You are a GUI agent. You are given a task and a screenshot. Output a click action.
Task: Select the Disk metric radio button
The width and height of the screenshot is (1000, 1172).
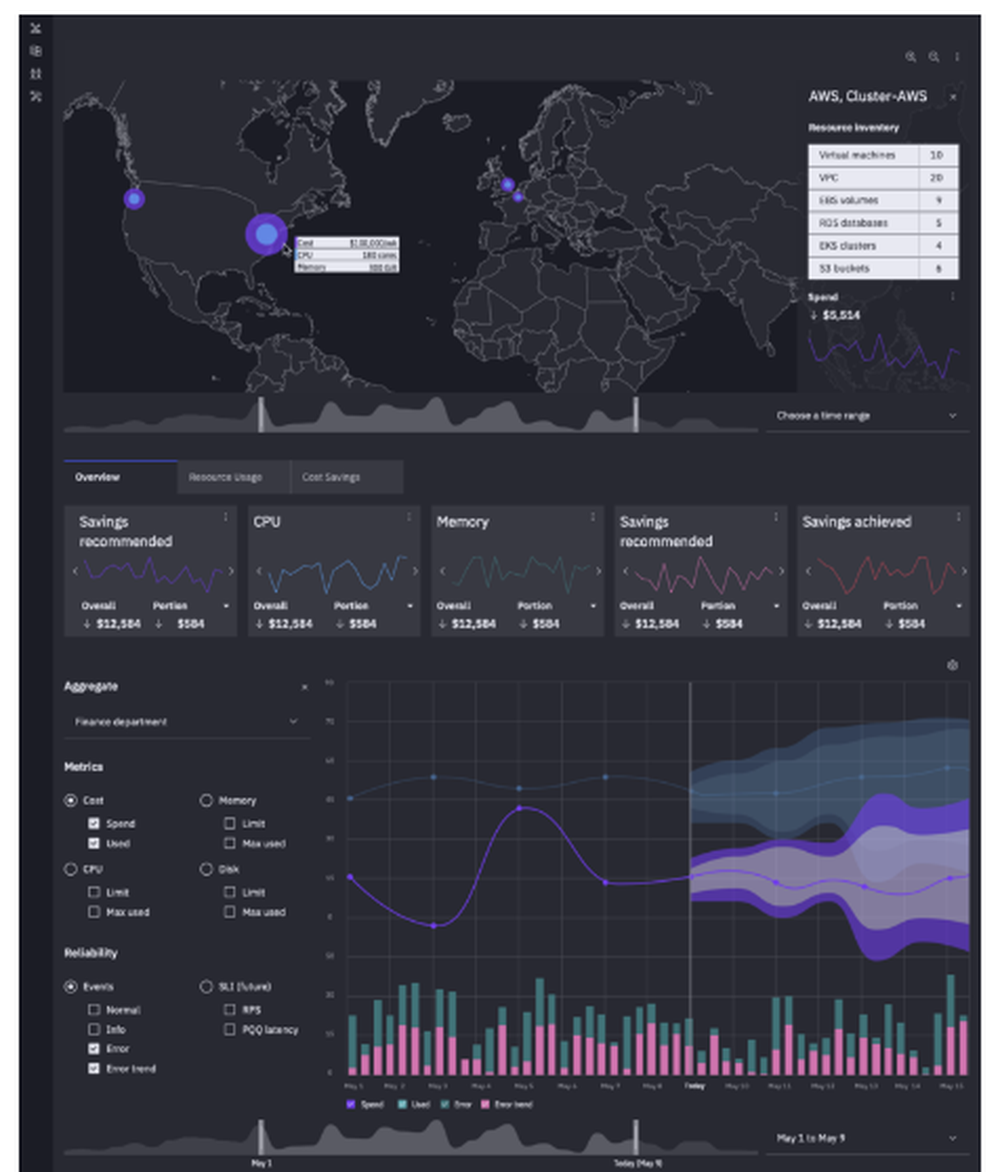click(x=206, y=869)
